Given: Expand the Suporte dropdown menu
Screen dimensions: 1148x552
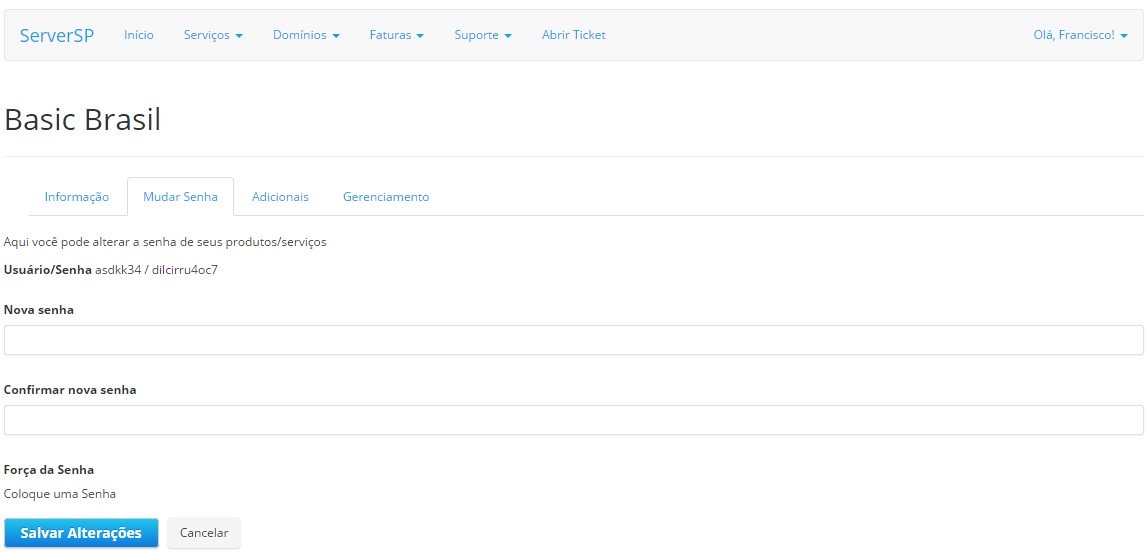Looking at the screenshot, I should pos(482,34).
